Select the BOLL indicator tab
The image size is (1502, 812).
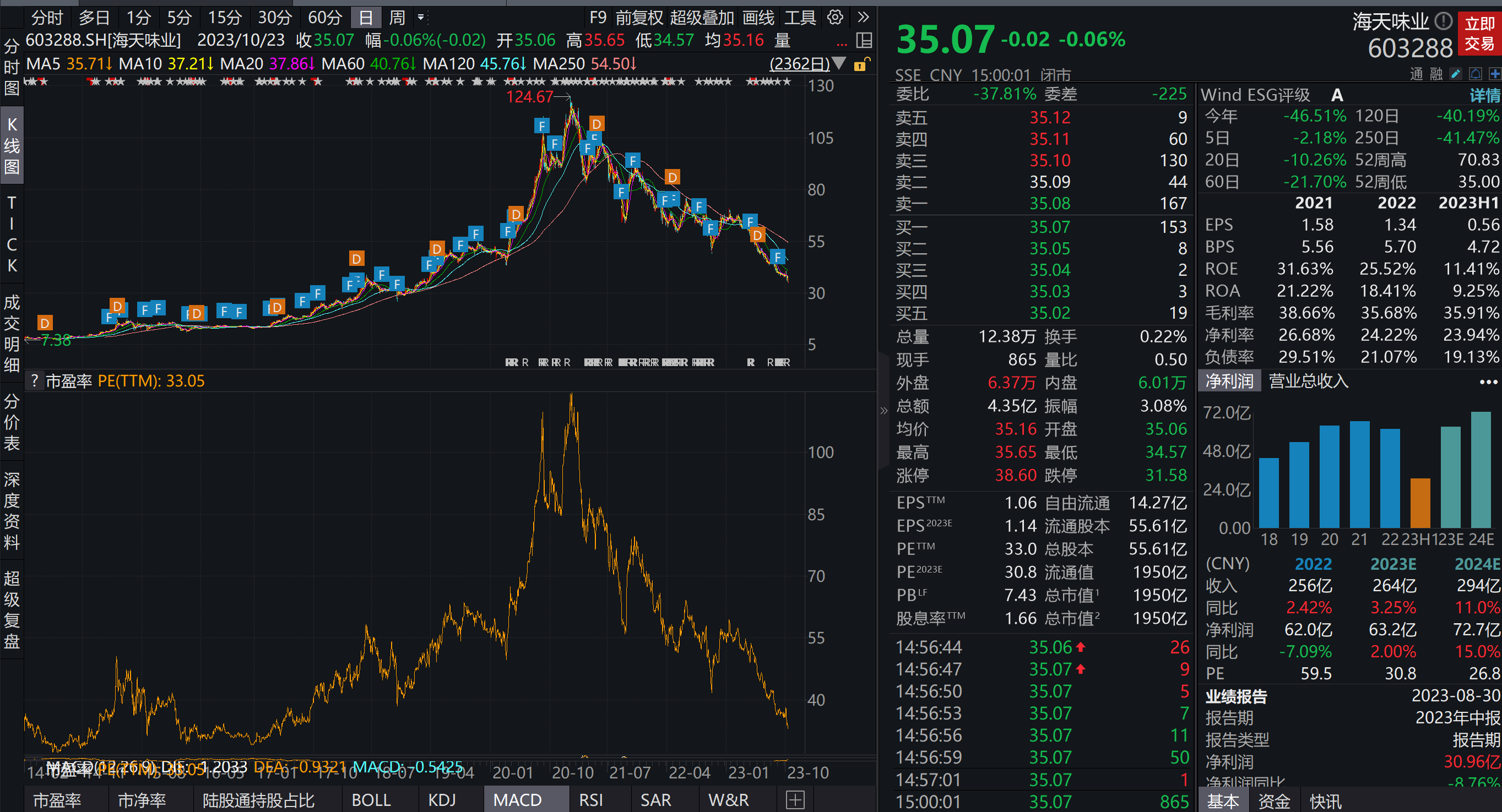[371, 800]
